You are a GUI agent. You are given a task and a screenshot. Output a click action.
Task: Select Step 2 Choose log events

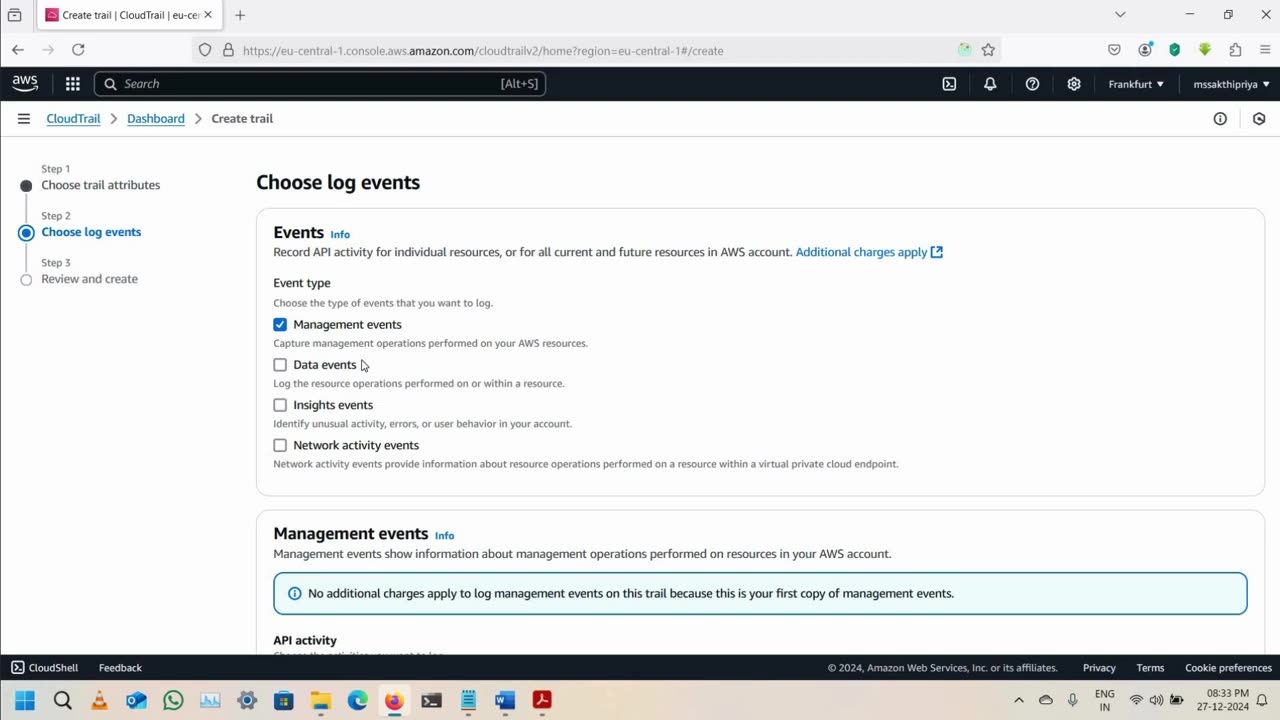click(x=91, y=232)
